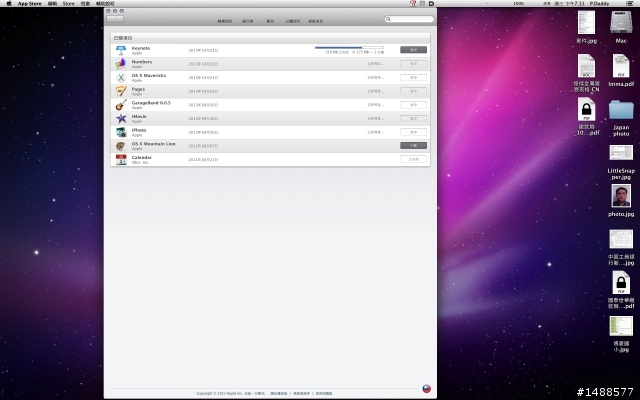Image resolution: width=640 pixels, height=400 pixels.
Task: Go back using the back arrow button
Action: tap(111, 19)
